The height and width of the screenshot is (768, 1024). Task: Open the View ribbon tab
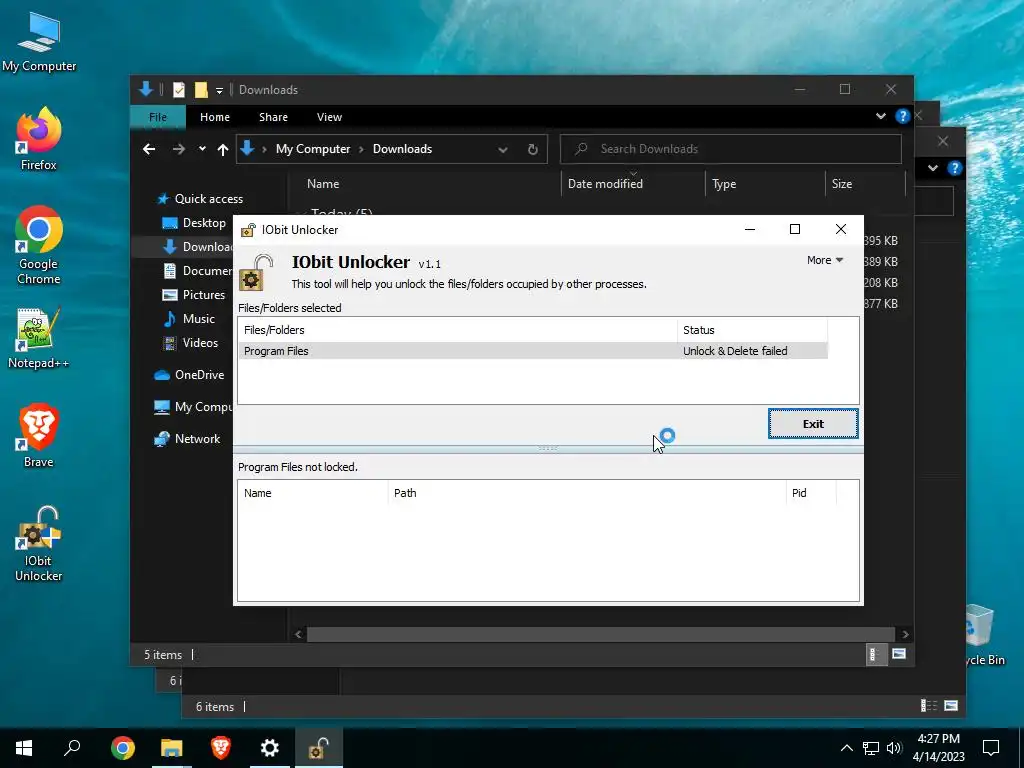coord(329,117)
